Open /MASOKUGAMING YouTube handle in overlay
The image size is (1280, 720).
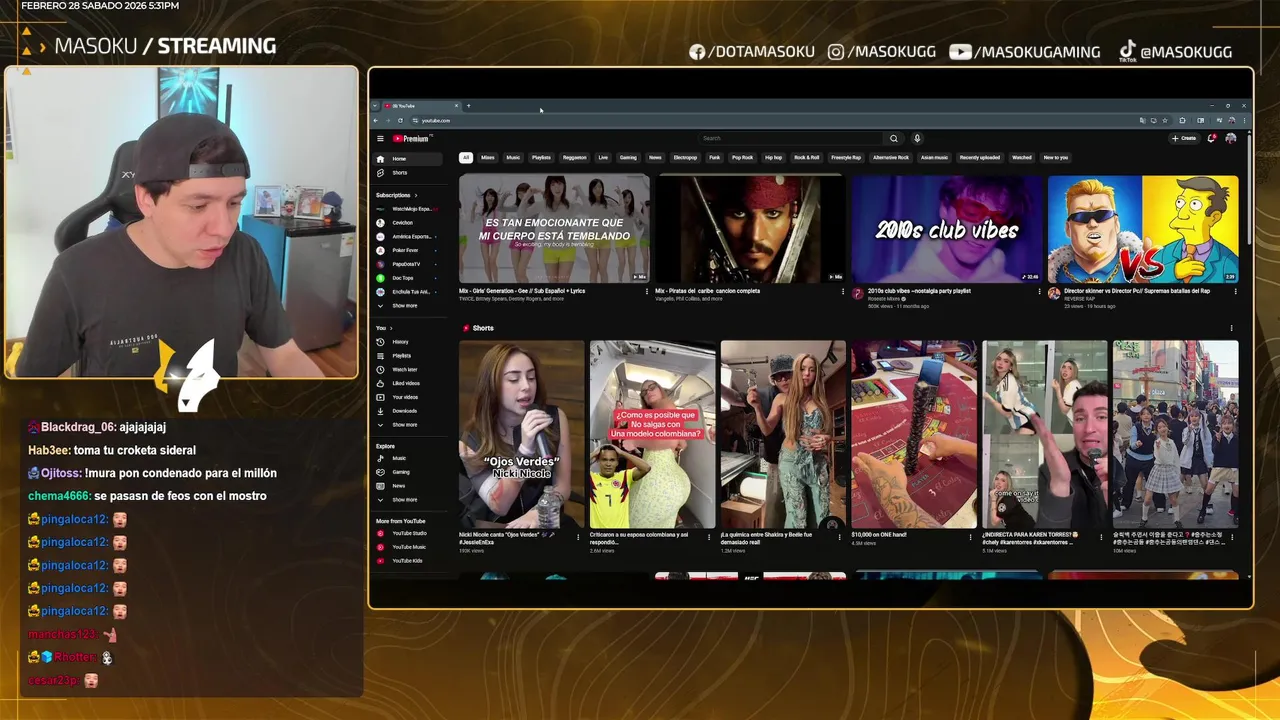(x=1025, y=52)
